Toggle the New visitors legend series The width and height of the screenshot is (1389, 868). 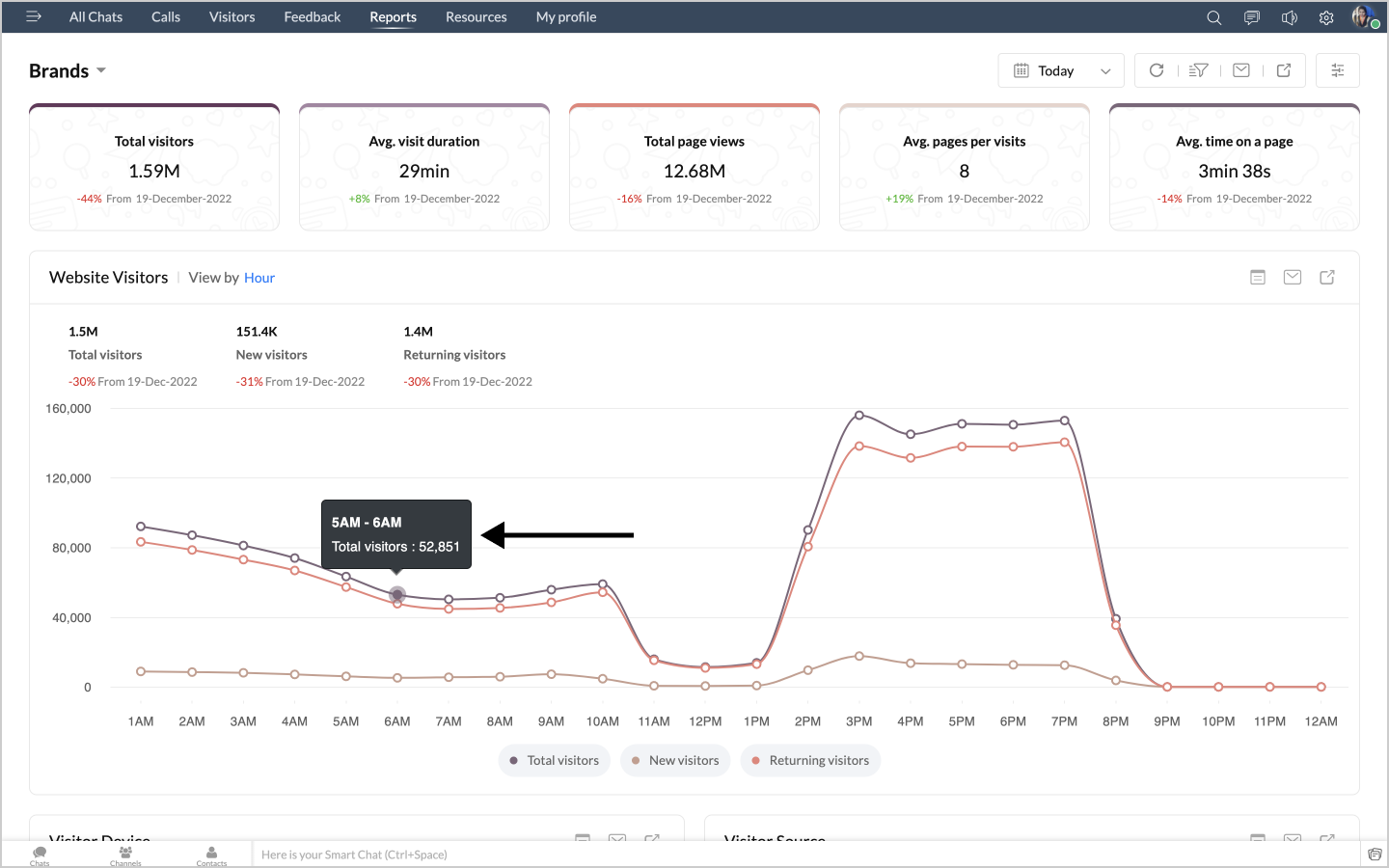[675, 760]
